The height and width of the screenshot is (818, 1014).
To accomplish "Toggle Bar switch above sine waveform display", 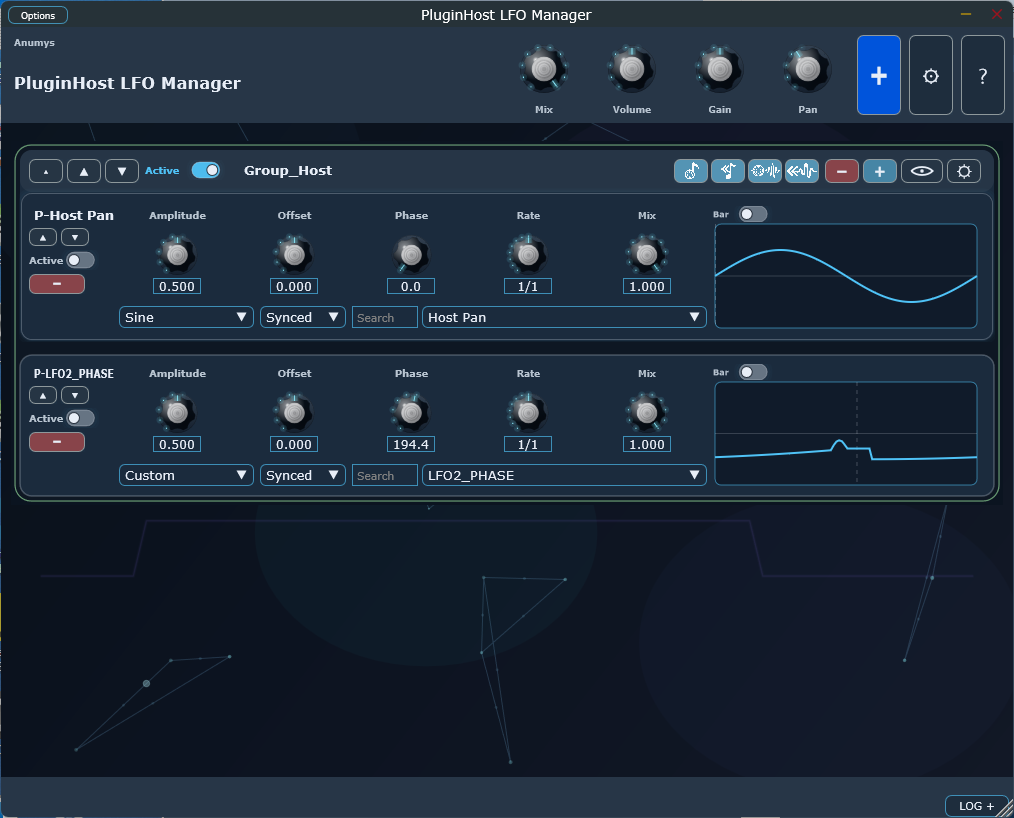I will click(x=753, y=214).
